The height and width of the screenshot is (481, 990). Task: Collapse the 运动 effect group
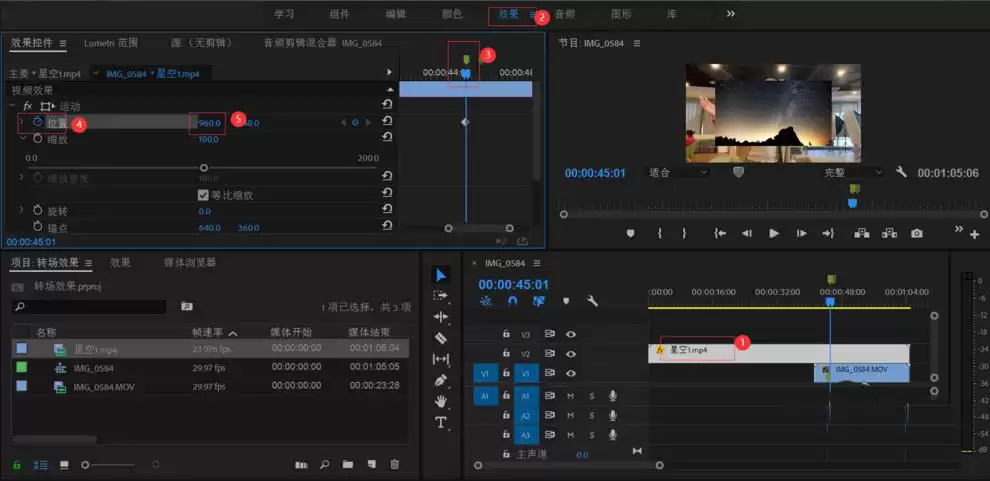pos(12,106)
